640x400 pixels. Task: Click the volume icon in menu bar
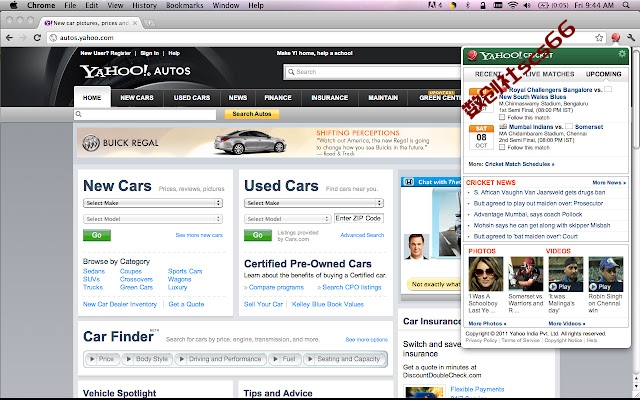click(x=527, y=5)
